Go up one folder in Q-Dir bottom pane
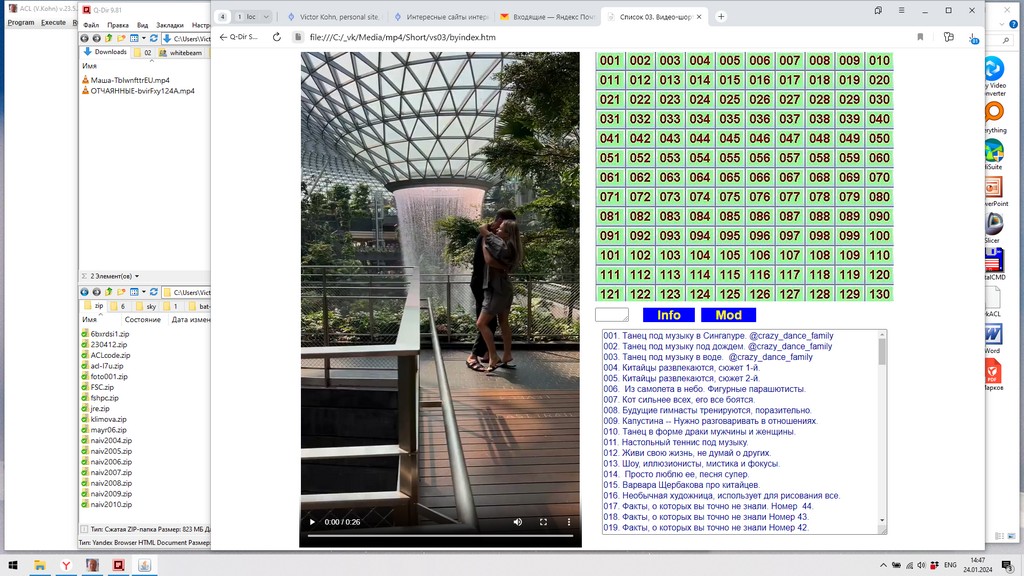The width and height of the screenshot is (1024, 576). click(108, 292)
